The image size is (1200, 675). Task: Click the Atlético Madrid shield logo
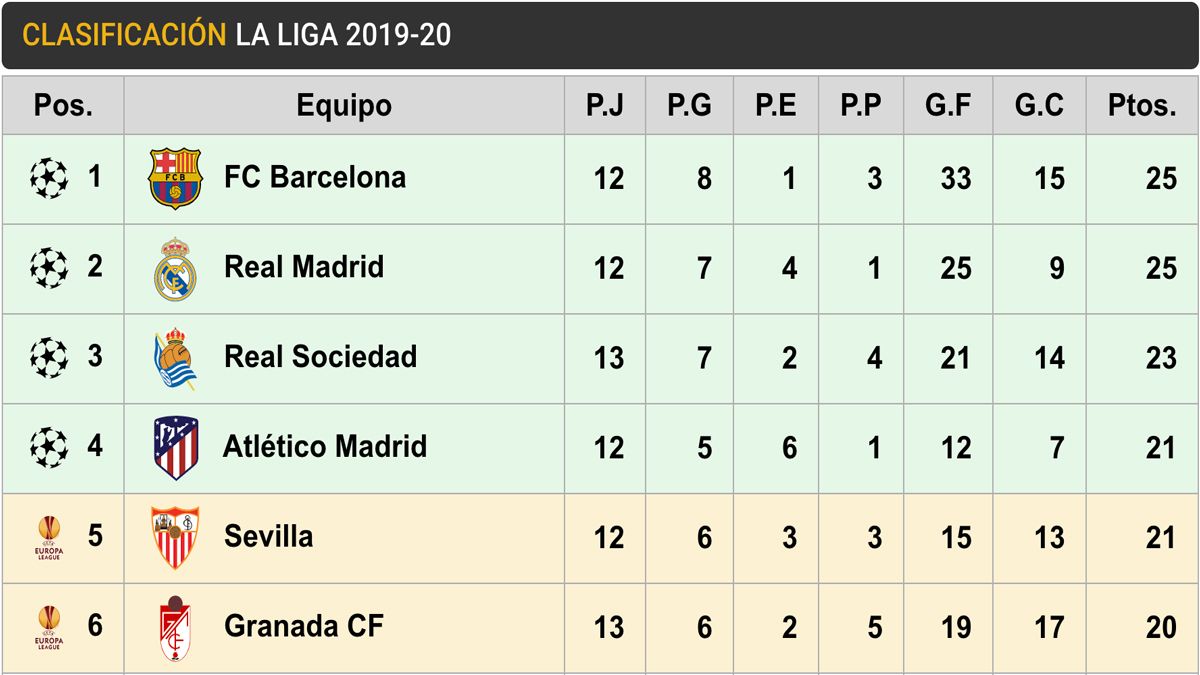coord(175,447)
